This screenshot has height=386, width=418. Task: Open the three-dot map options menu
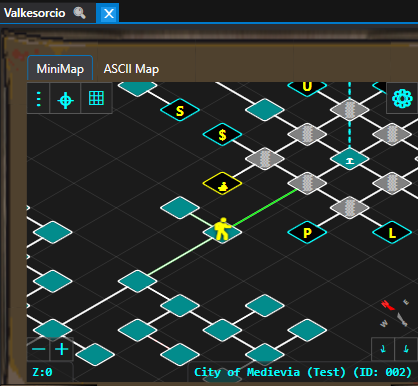39,99
